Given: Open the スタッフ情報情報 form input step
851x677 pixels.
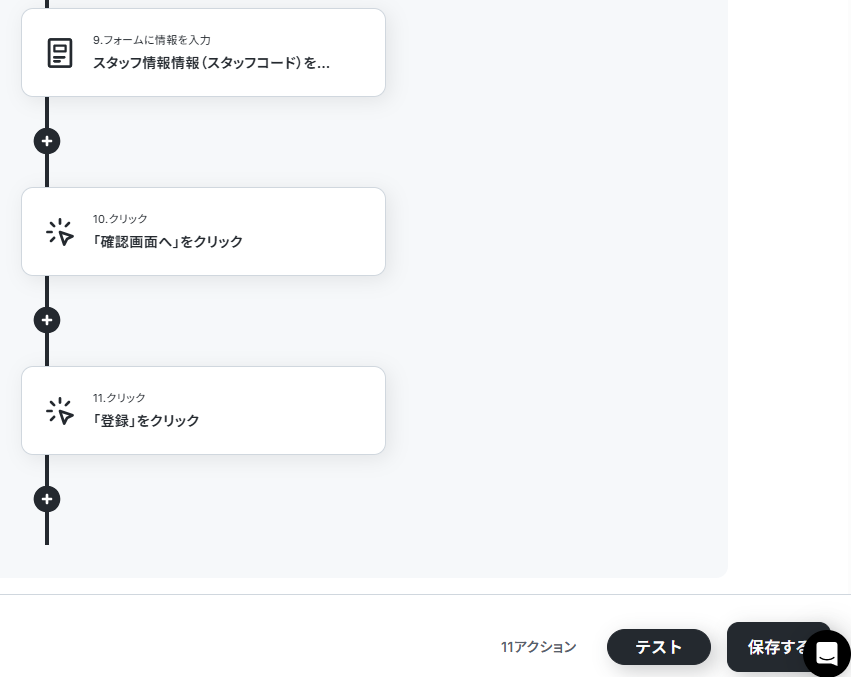Looking at the screenshot, I should 204,53.
